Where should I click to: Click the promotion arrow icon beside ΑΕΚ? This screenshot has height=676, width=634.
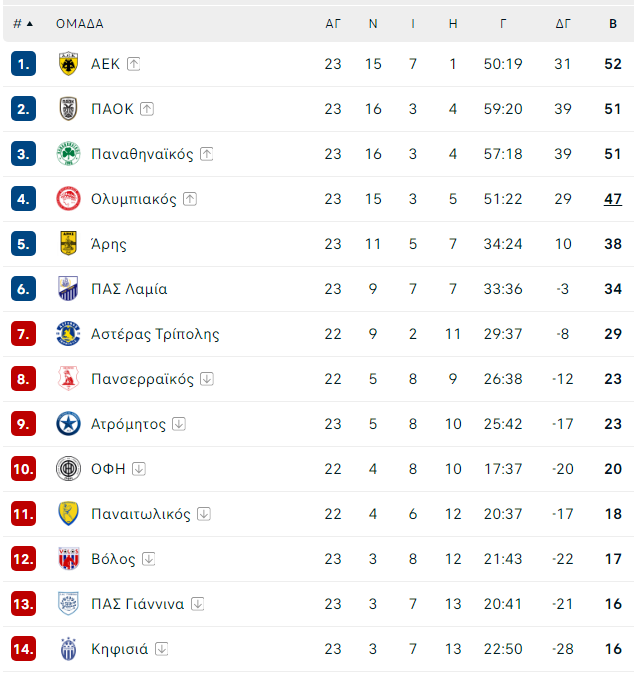(134, 64)
